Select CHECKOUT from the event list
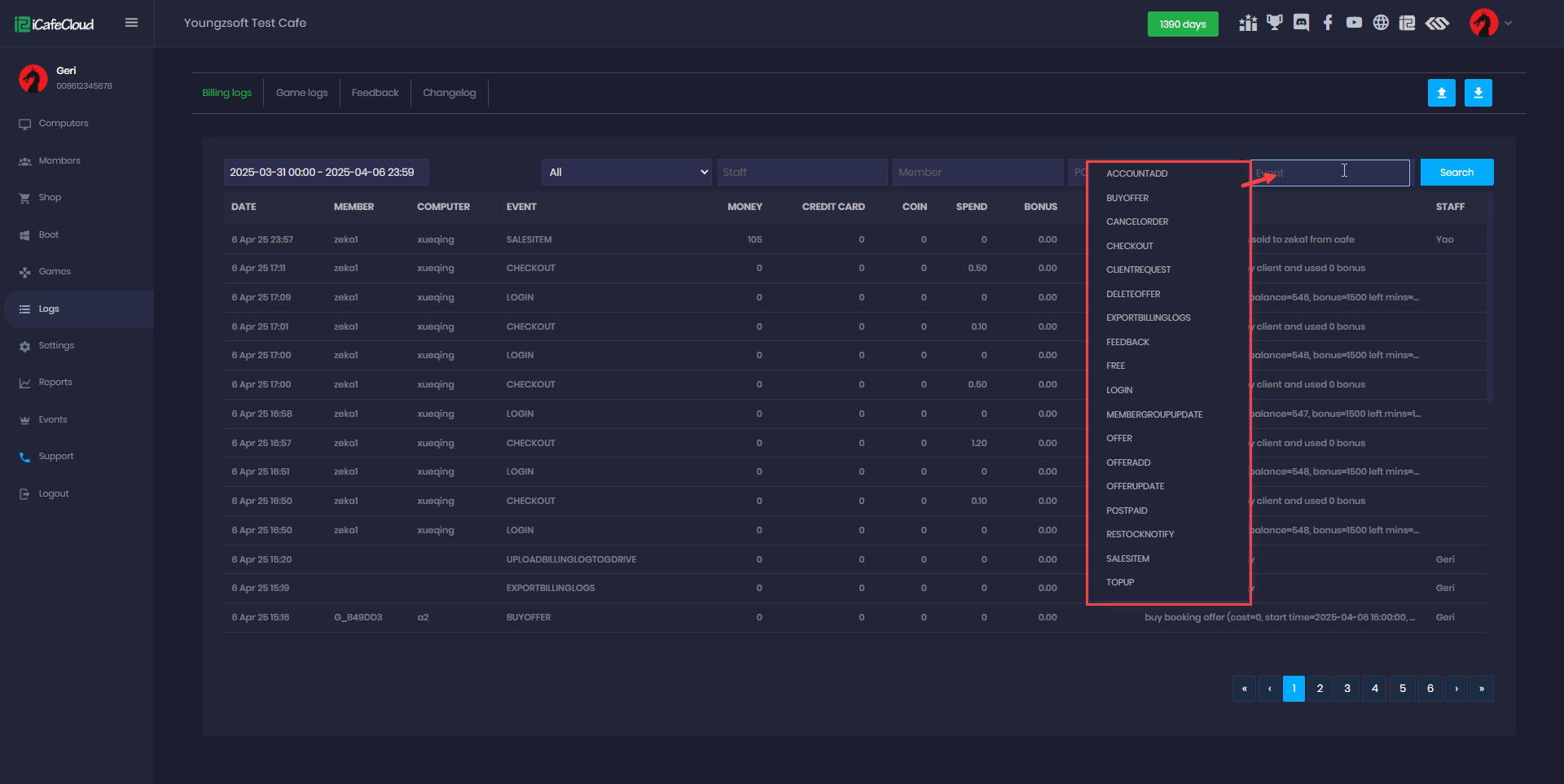This screenshot has height=784, width=1564. tap(1129, 246)
